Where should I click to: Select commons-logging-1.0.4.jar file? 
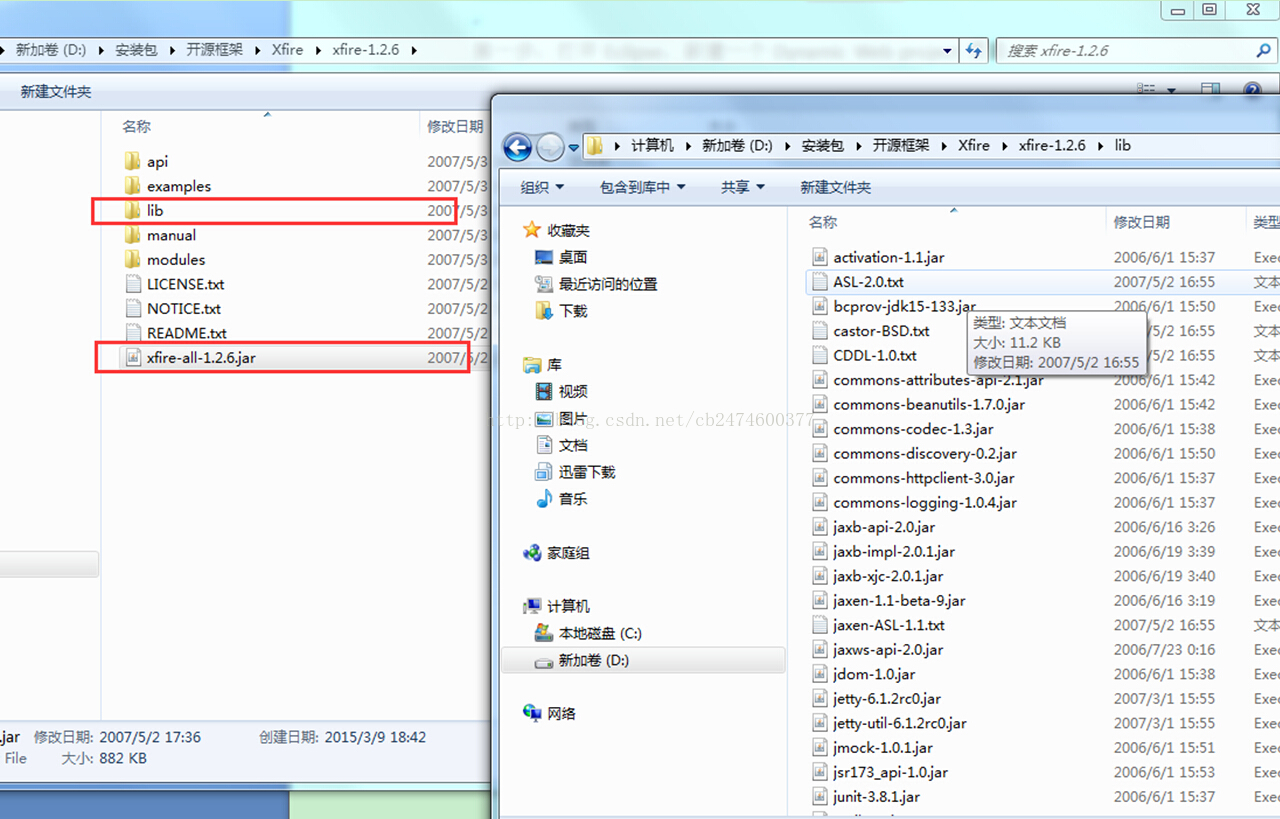(x=925, y=503)
